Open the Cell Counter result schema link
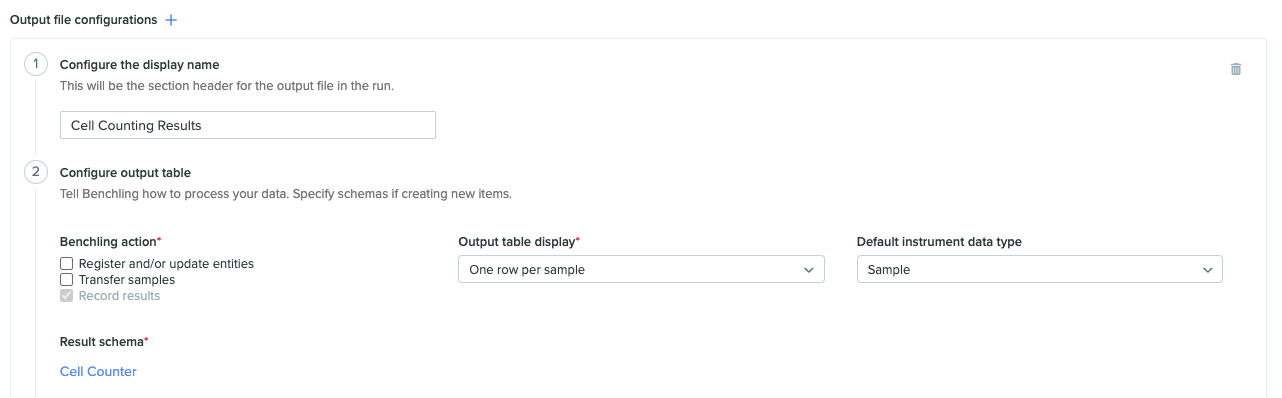Screen dimensions: 1282x398 click(x=98, y=372)
